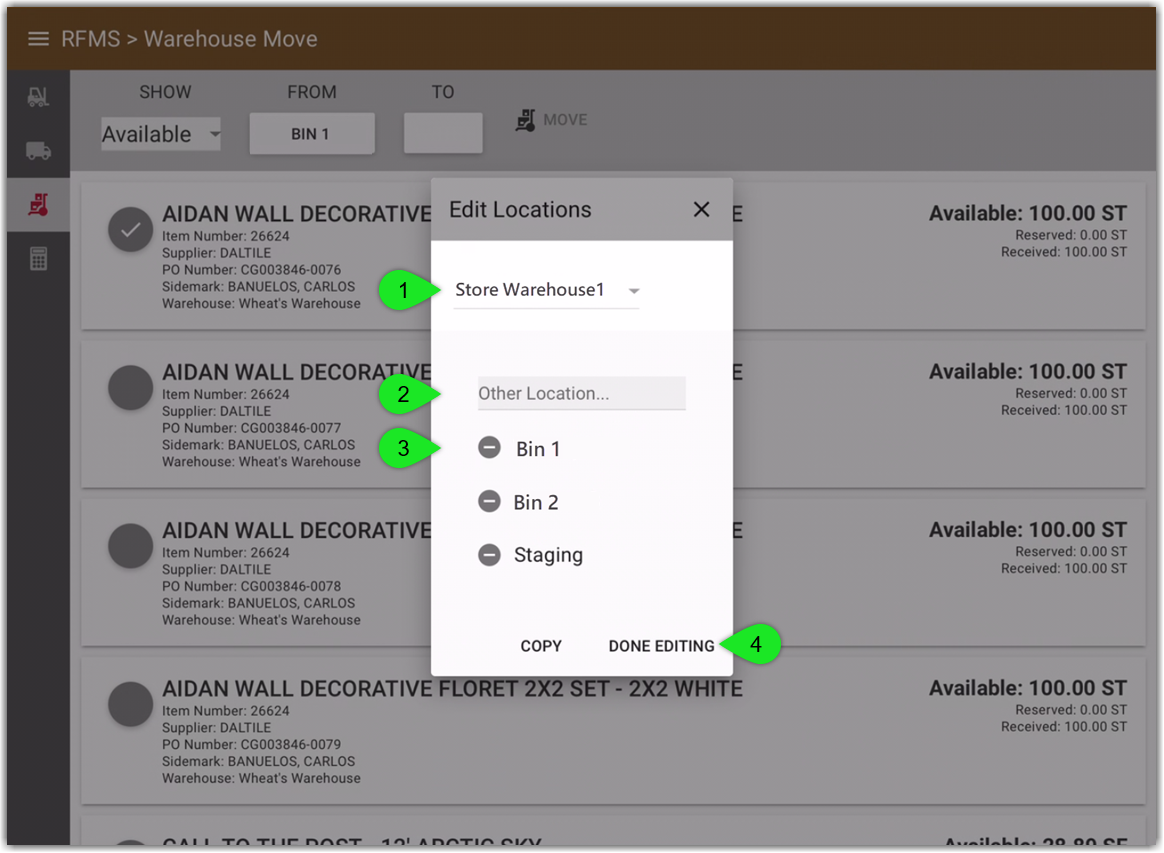Open the Show Available dropdown
Screen dimensions: 1164x853
pos(161,134)
